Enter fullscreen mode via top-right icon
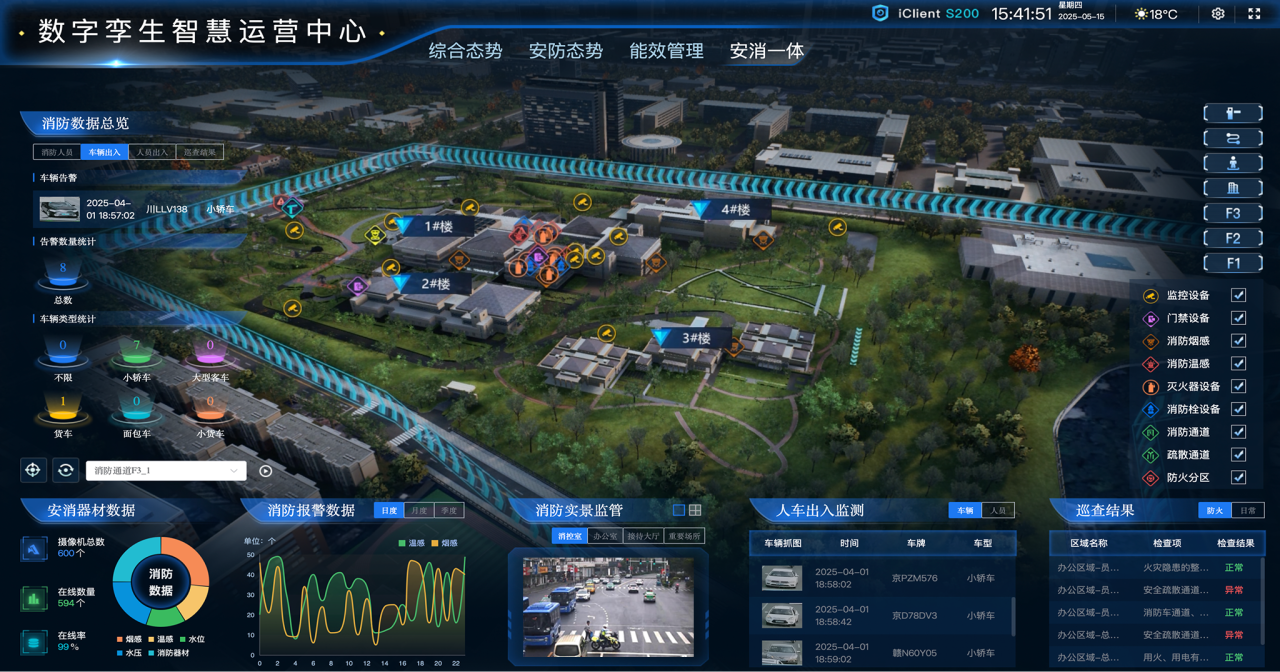The height and width of the screenshot is (672, 1280). tap(1254, 14)
